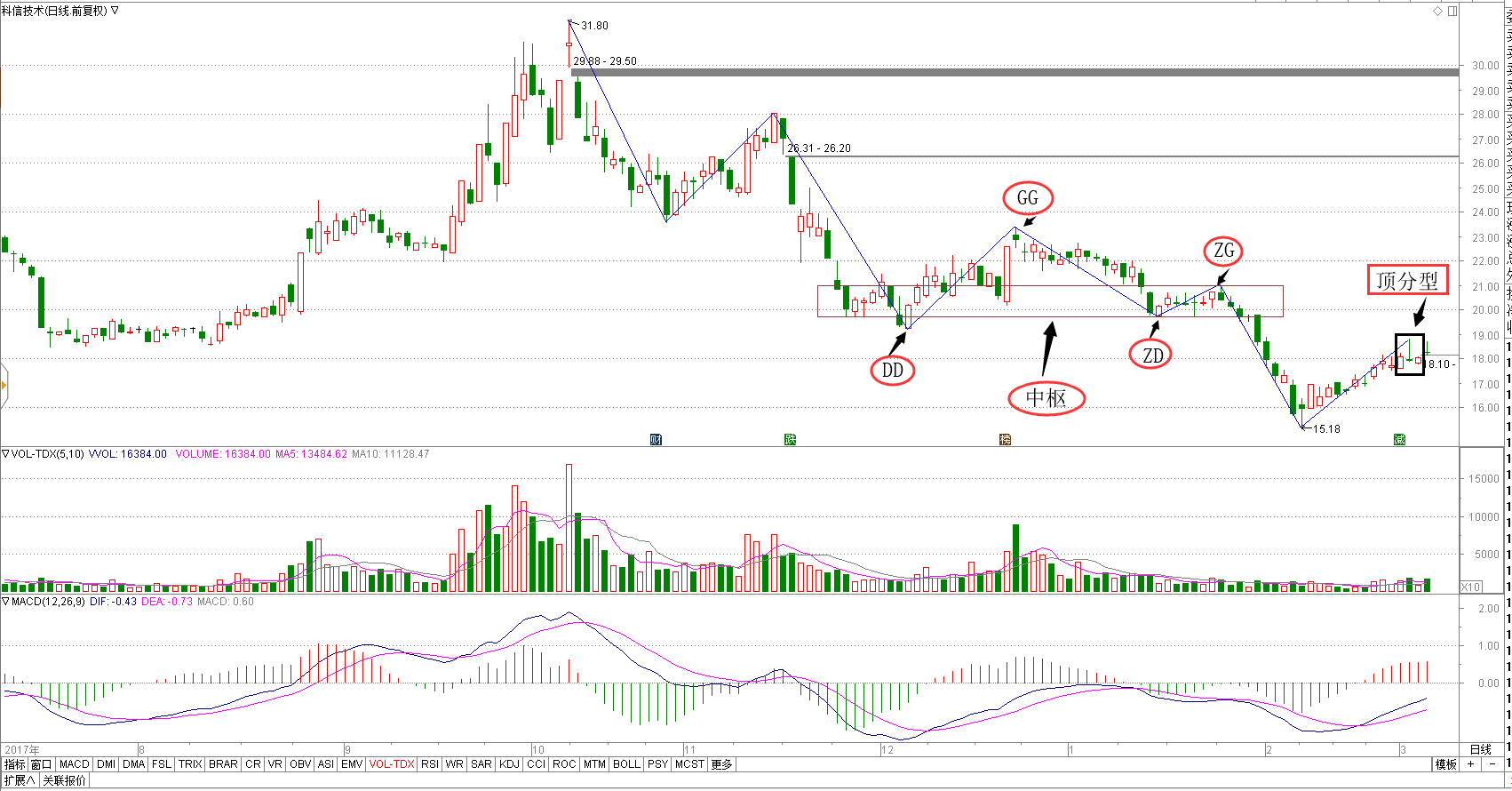Image resolution: width=1512 pixels, height=791 pixels.
Task: Switch to the ASI indicator
Action: tap(326, 764)
